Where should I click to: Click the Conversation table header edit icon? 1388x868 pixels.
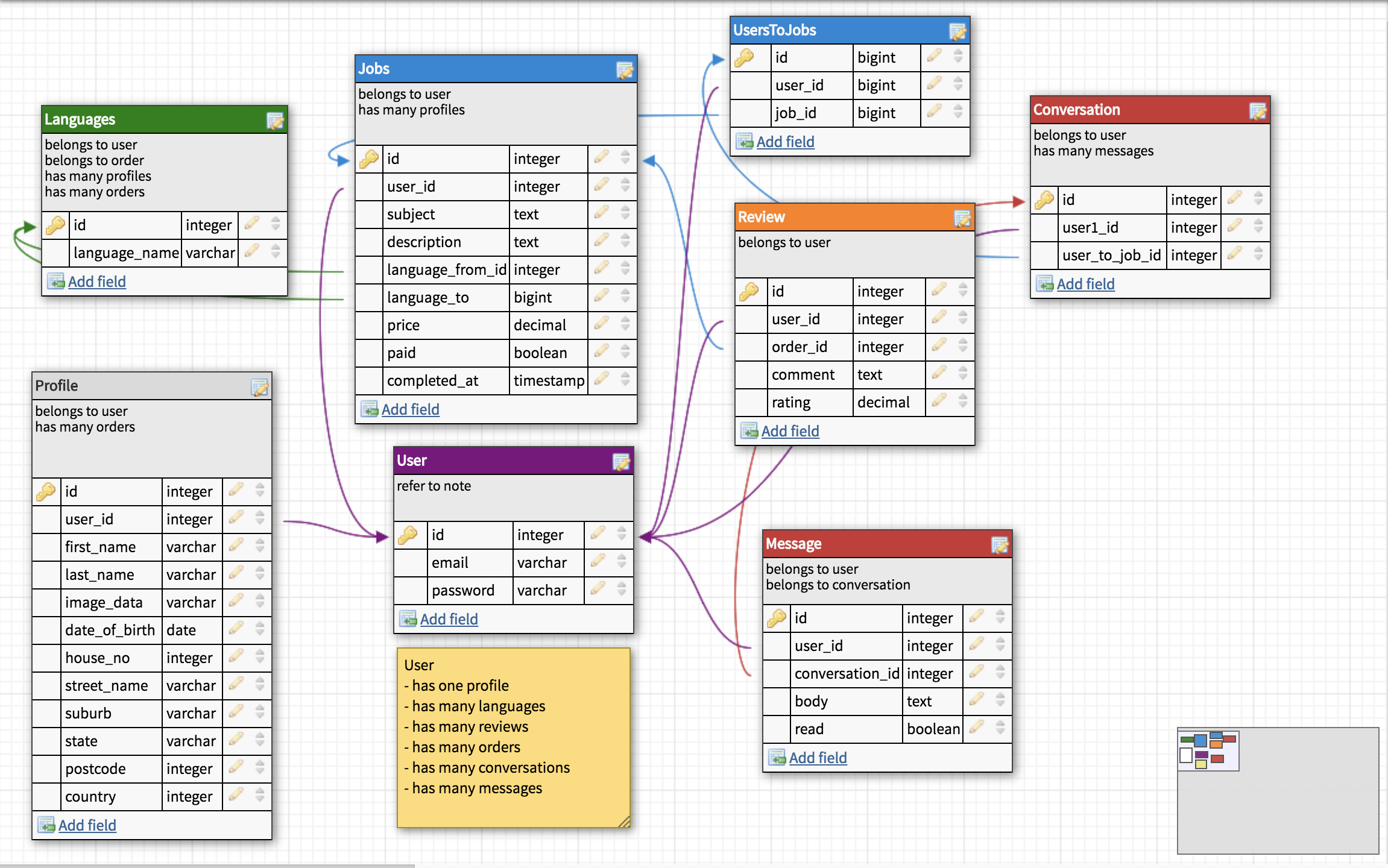point(1258,112)
